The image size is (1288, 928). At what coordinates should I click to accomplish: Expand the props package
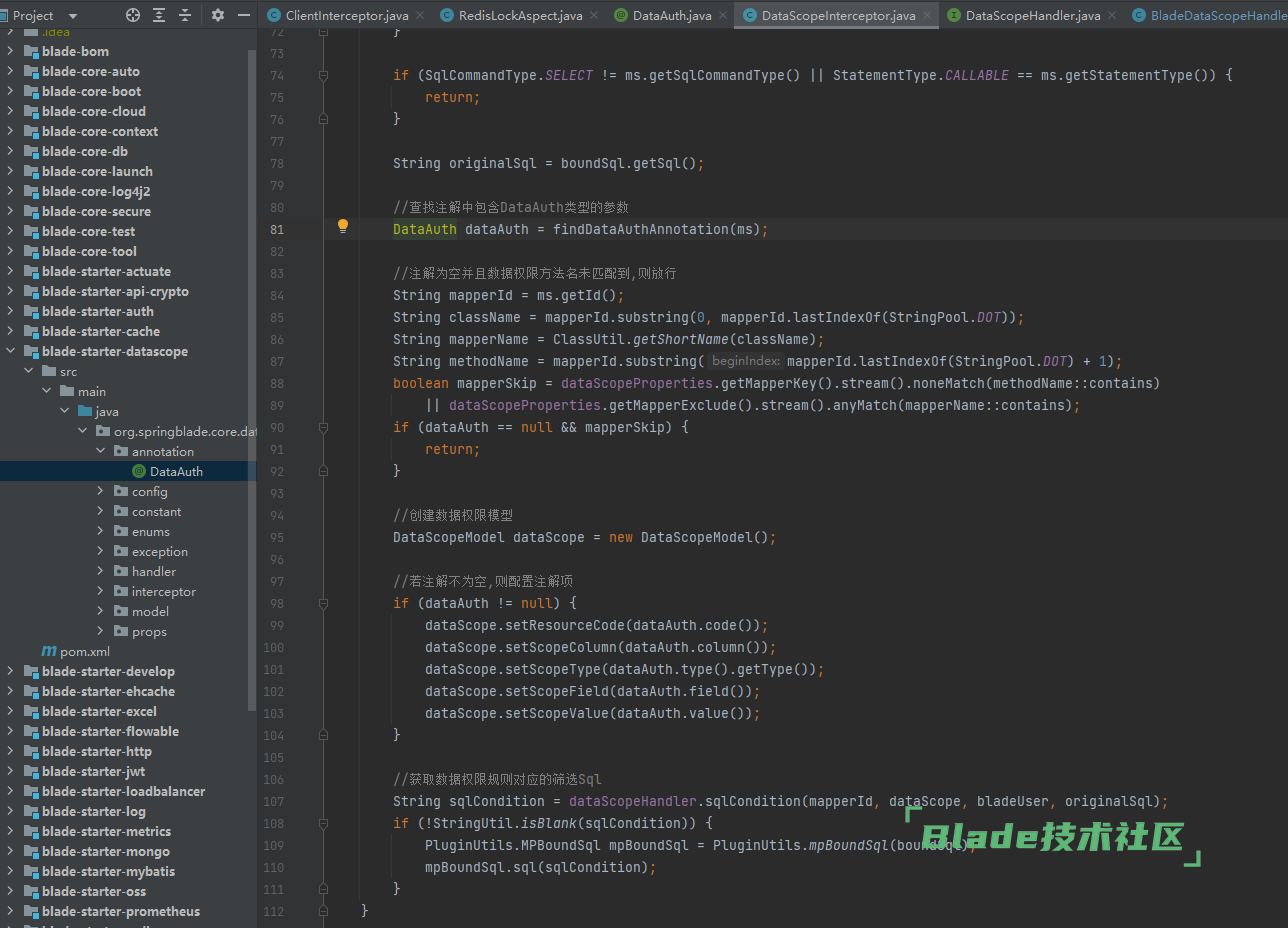pos(100,631)
